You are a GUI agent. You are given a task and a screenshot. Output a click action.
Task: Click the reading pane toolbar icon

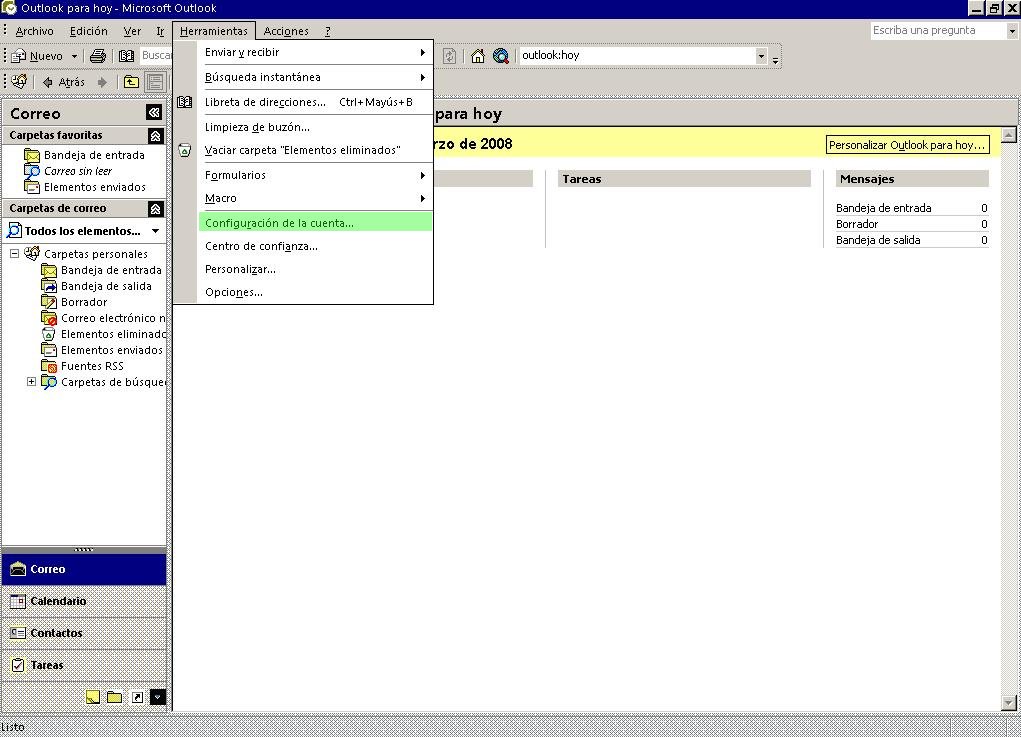[155, 82]
